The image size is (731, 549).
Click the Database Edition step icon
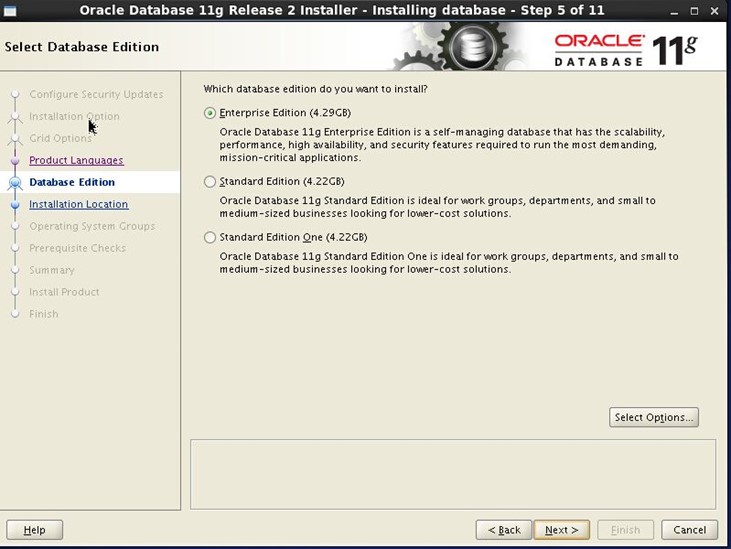click(x=15, y=183)
